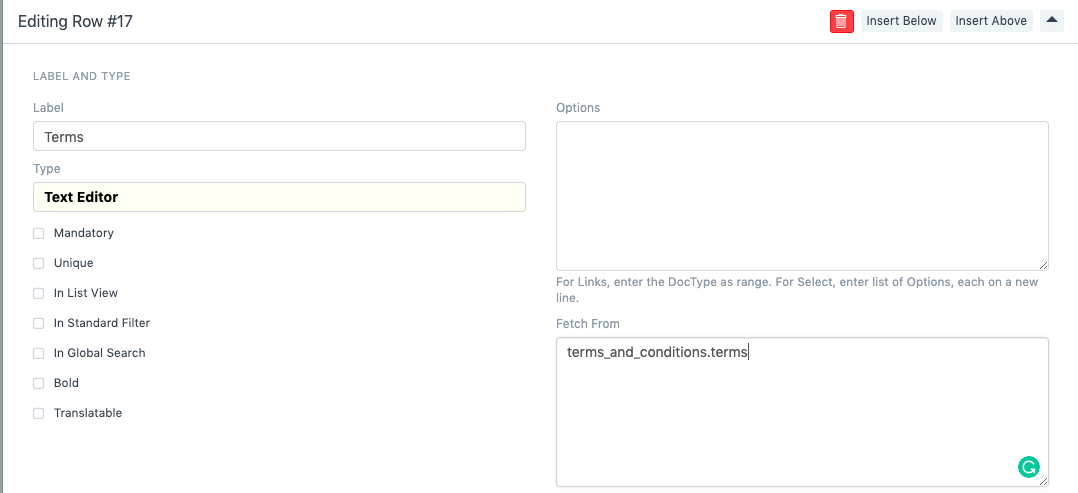
Task: Click the Grammarly icon in Fetch From
Action: point(1028,466)
